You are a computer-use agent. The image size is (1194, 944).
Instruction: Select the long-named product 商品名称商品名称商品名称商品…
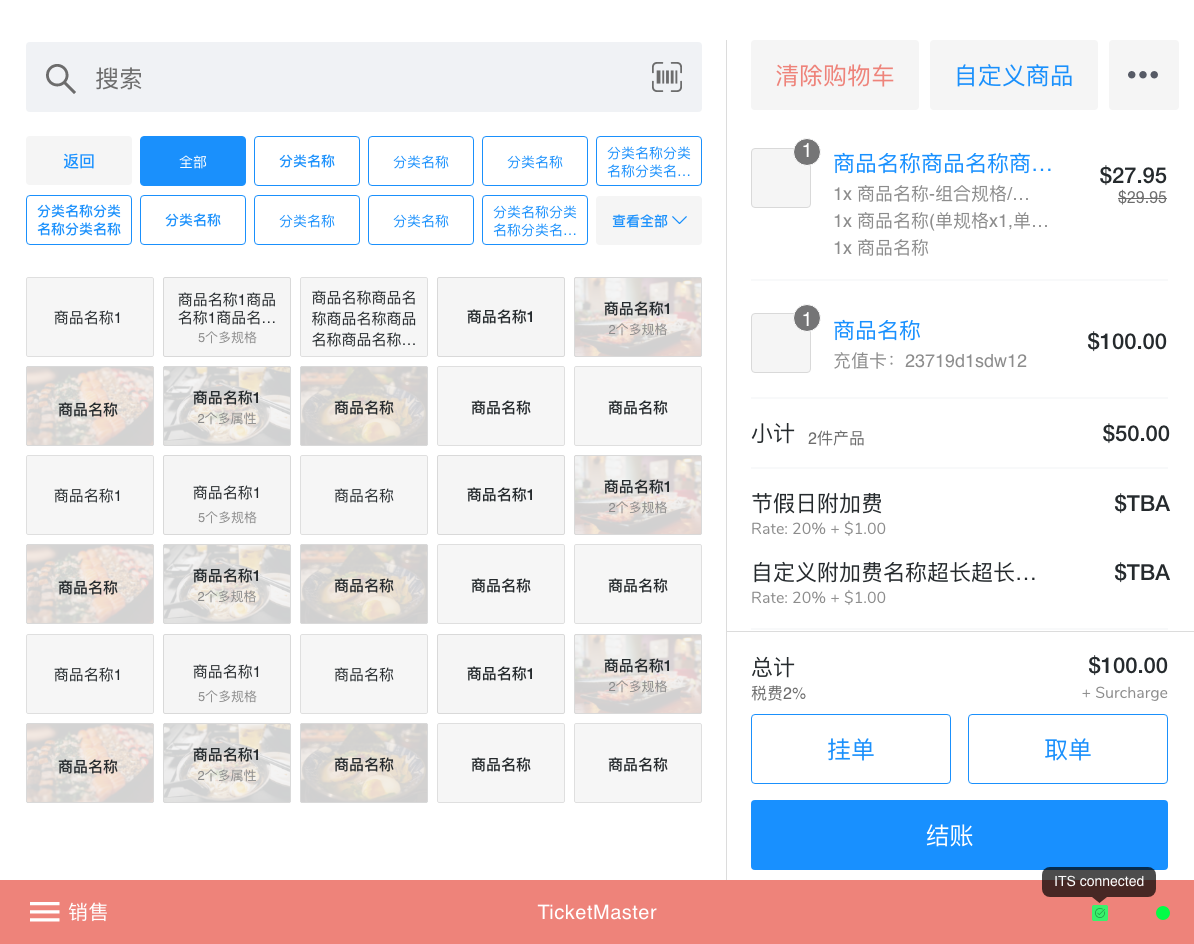pyautogui.click(x=364, y=317)
